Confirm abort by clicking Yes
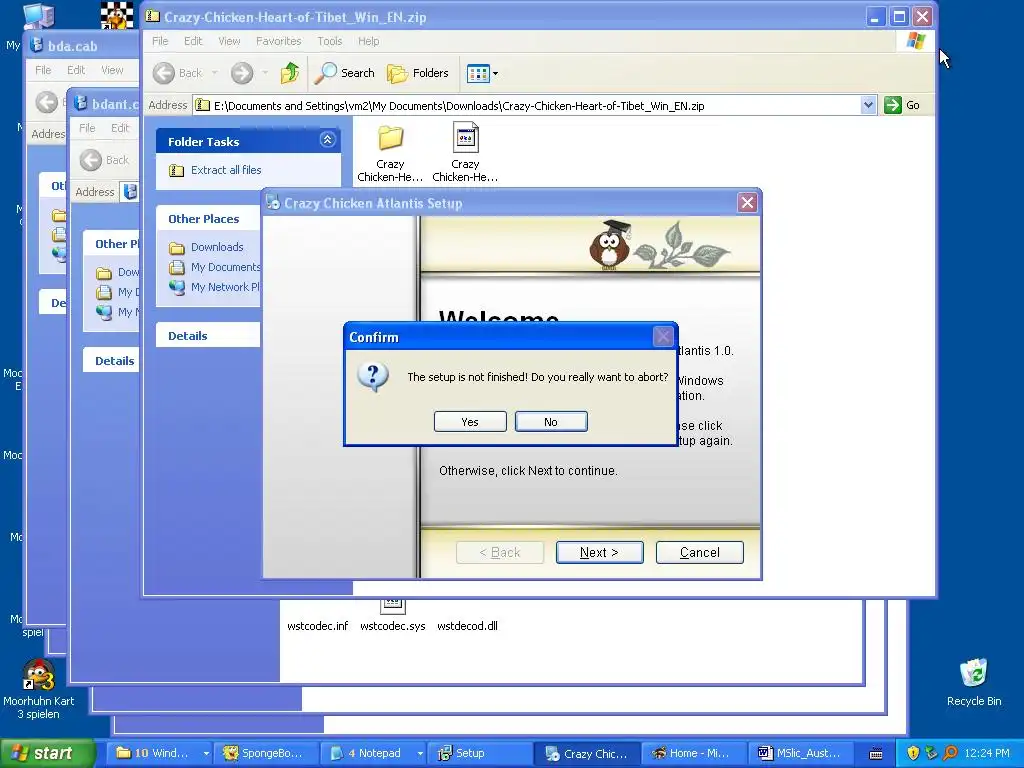The width and height of the screenshot is (1024, 768). tap(470, 422)
